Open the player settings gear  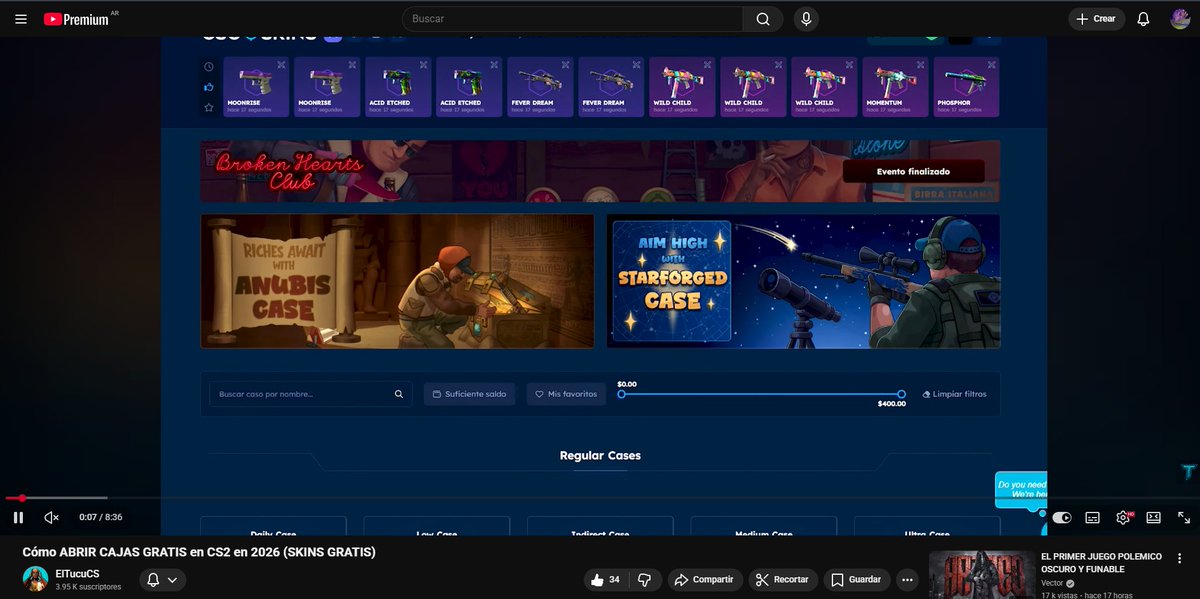pyautogui.click(x=1123, y=517)
